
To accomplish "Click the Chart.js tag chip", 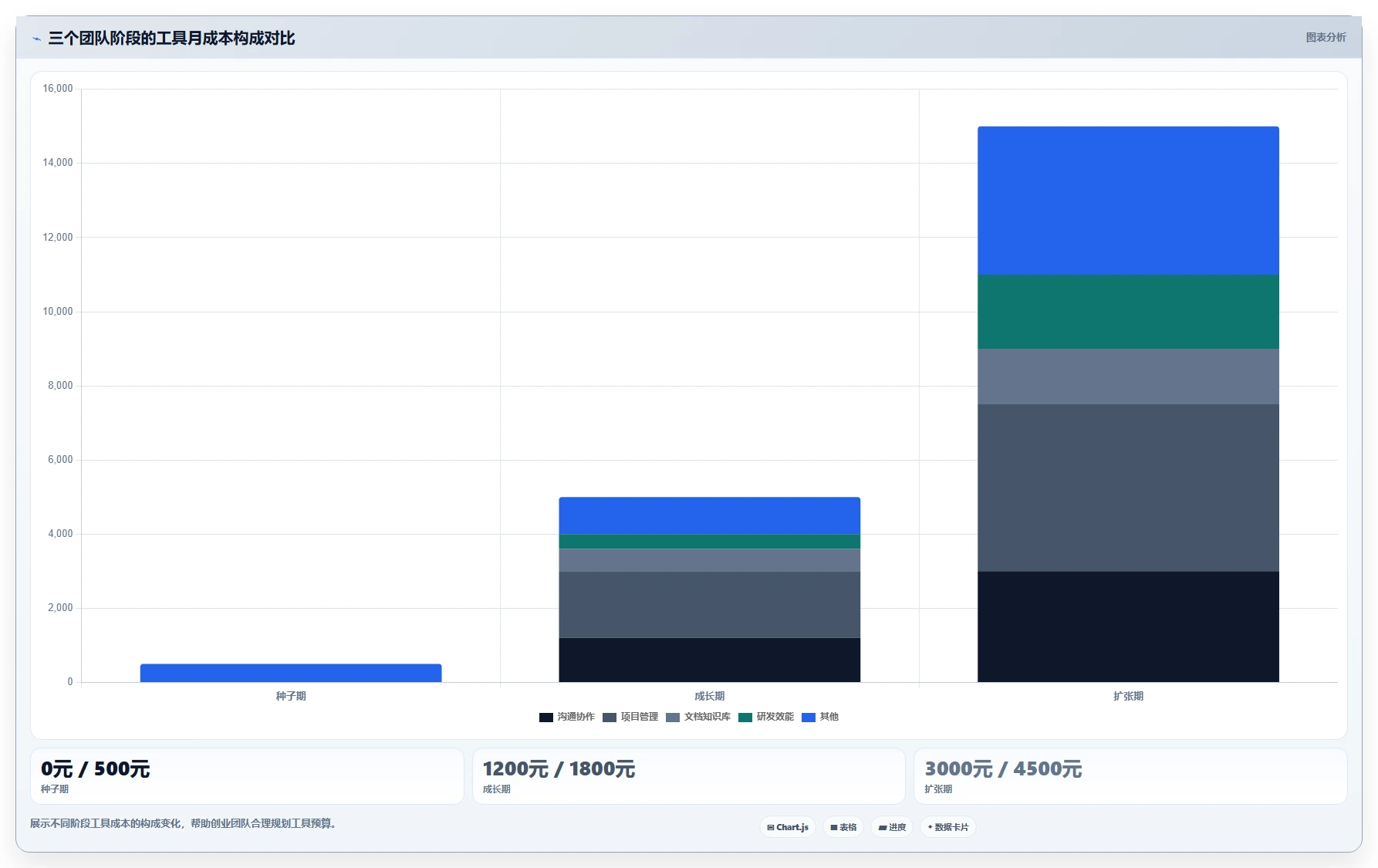I will (x=788, y=827).
